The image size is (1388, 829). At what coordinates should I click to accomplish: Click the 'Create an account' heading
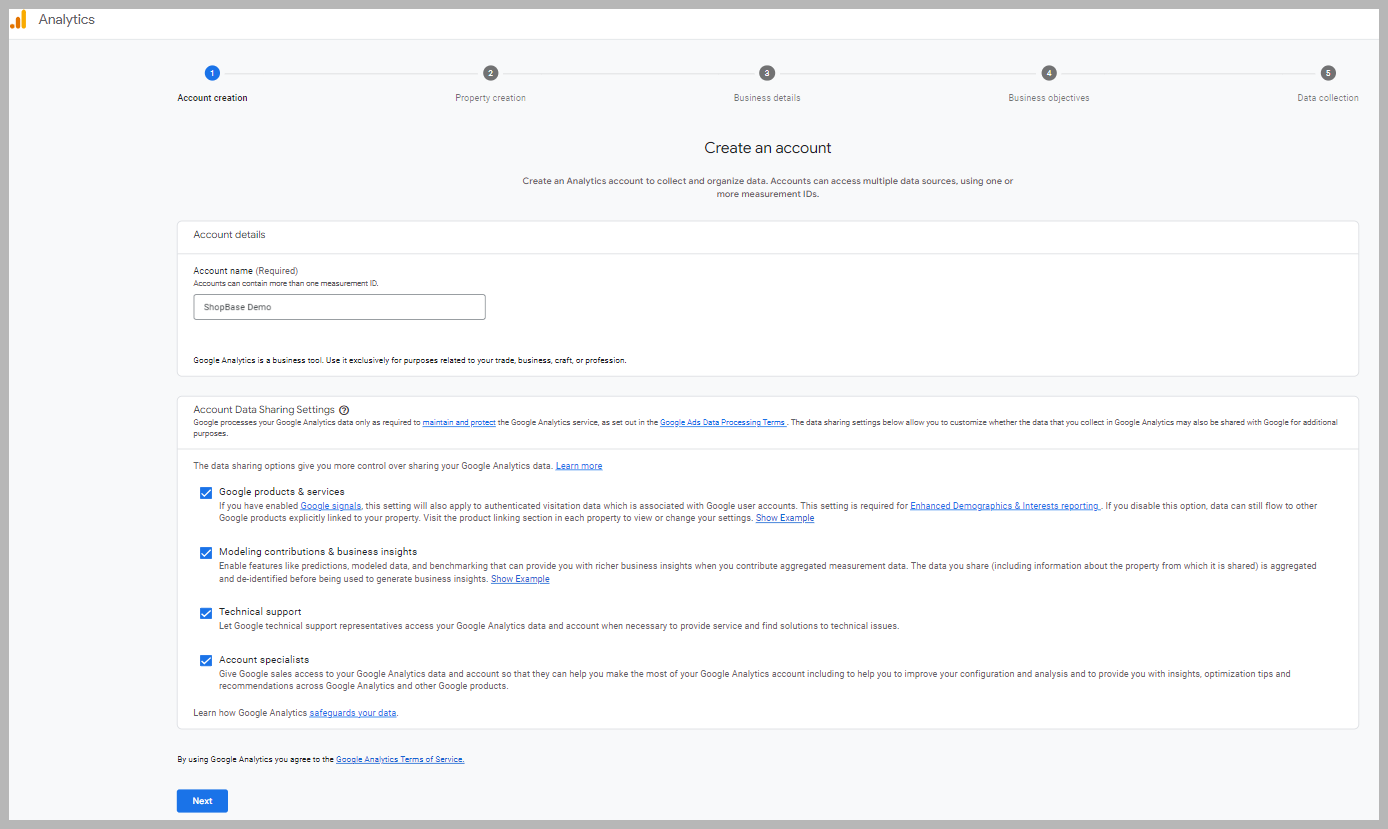tap(768, 148)
